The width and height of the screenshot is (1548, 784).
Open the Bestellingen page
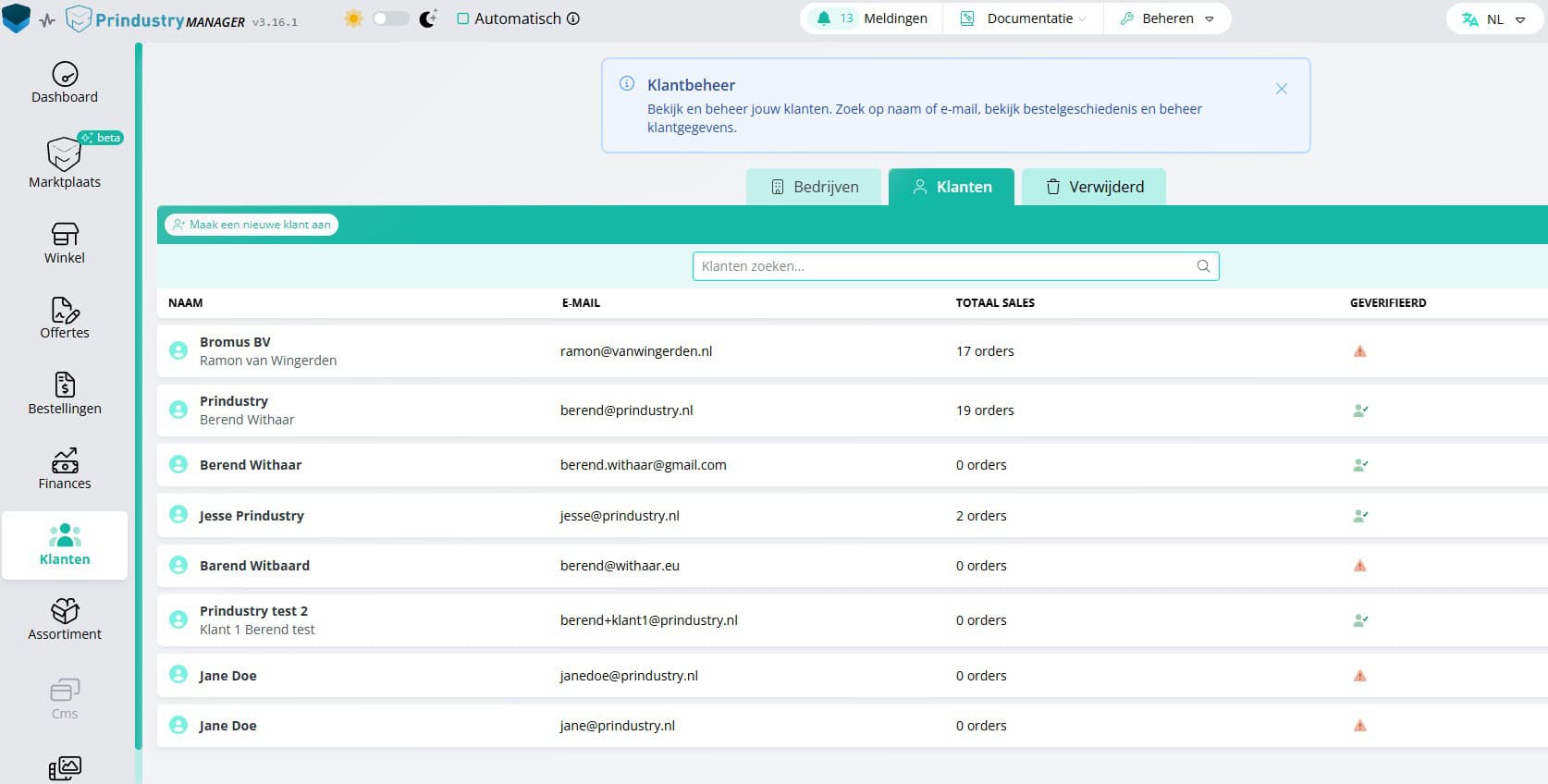pos(65,393)
